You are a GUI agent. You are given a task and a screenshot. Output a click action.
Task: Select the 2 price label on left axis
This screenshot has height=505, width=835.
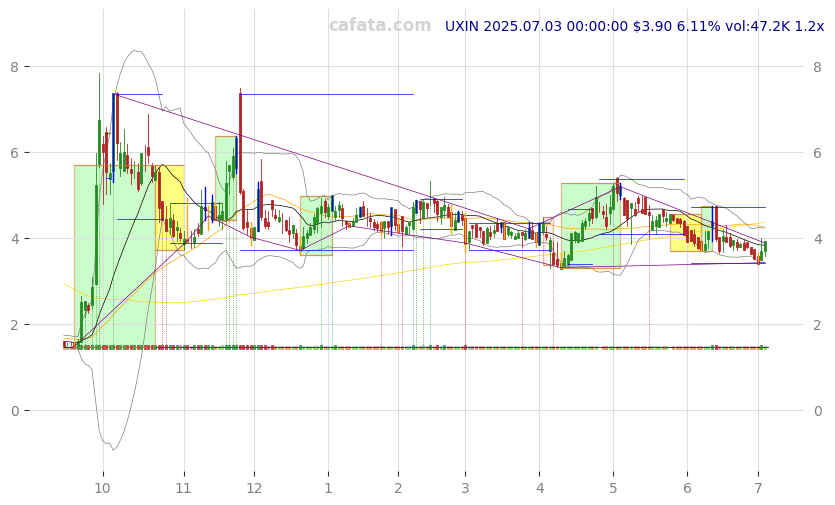[x=14, y=325]
